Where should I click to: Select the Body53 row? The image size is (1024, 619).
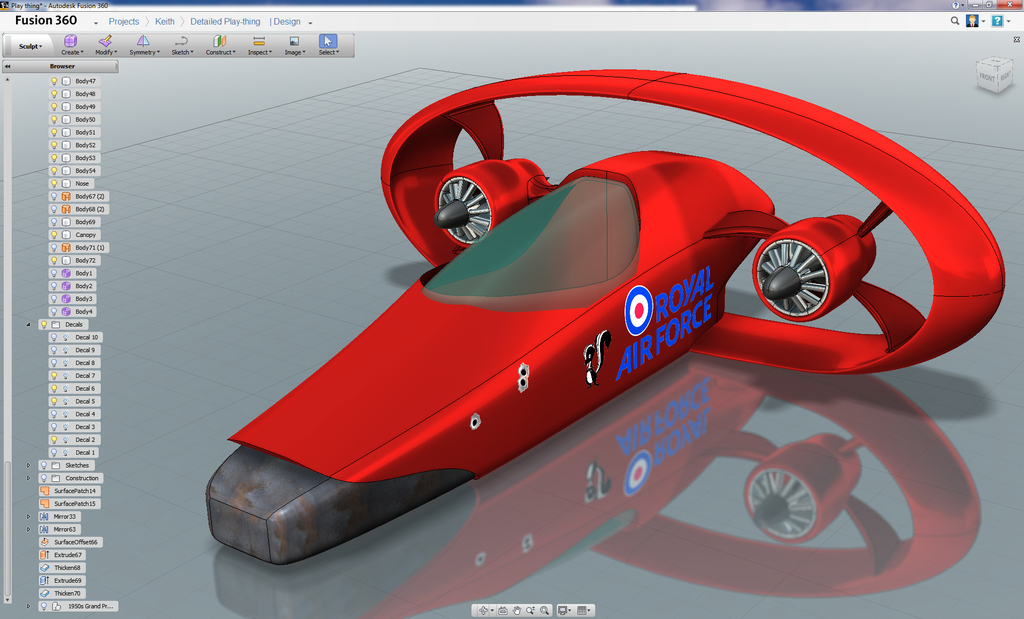[x=74, y=158]
